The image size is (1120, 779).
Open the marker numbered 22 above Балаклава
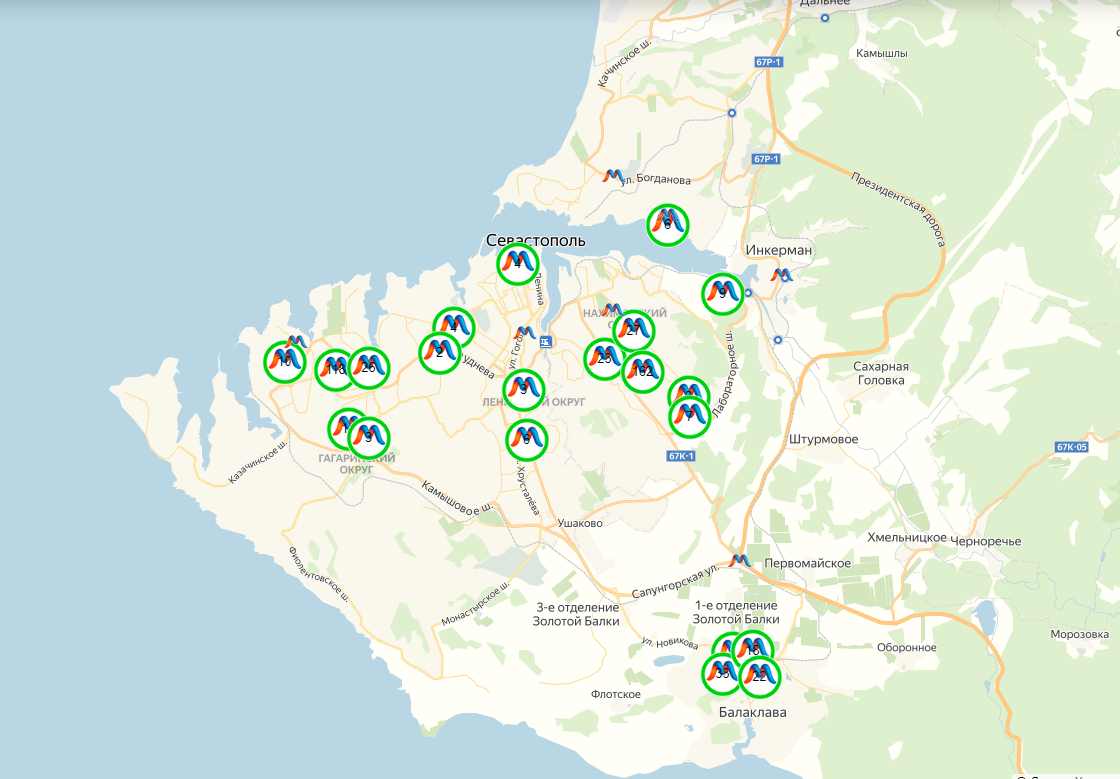click(x=760, y=677)
